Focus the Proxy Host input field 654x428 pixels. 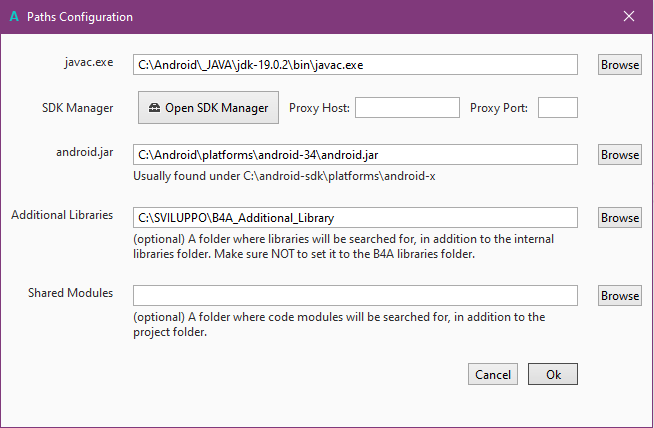tap(406, 108)
